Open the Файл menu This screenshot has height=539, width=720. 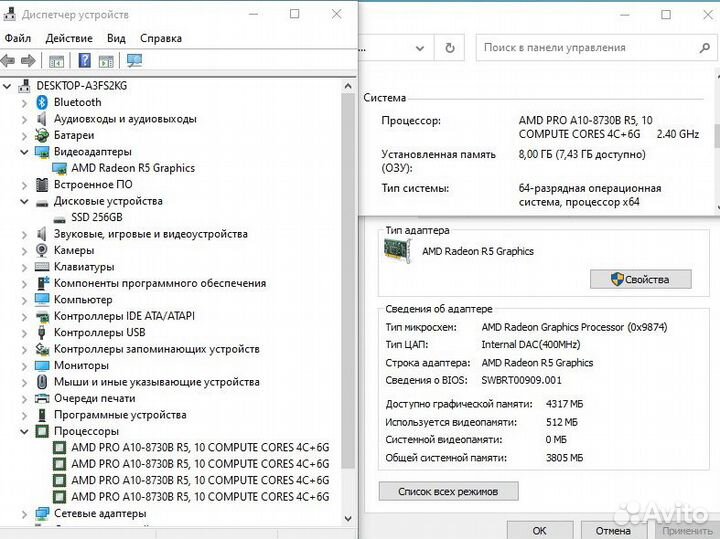[x=17, y=38]
